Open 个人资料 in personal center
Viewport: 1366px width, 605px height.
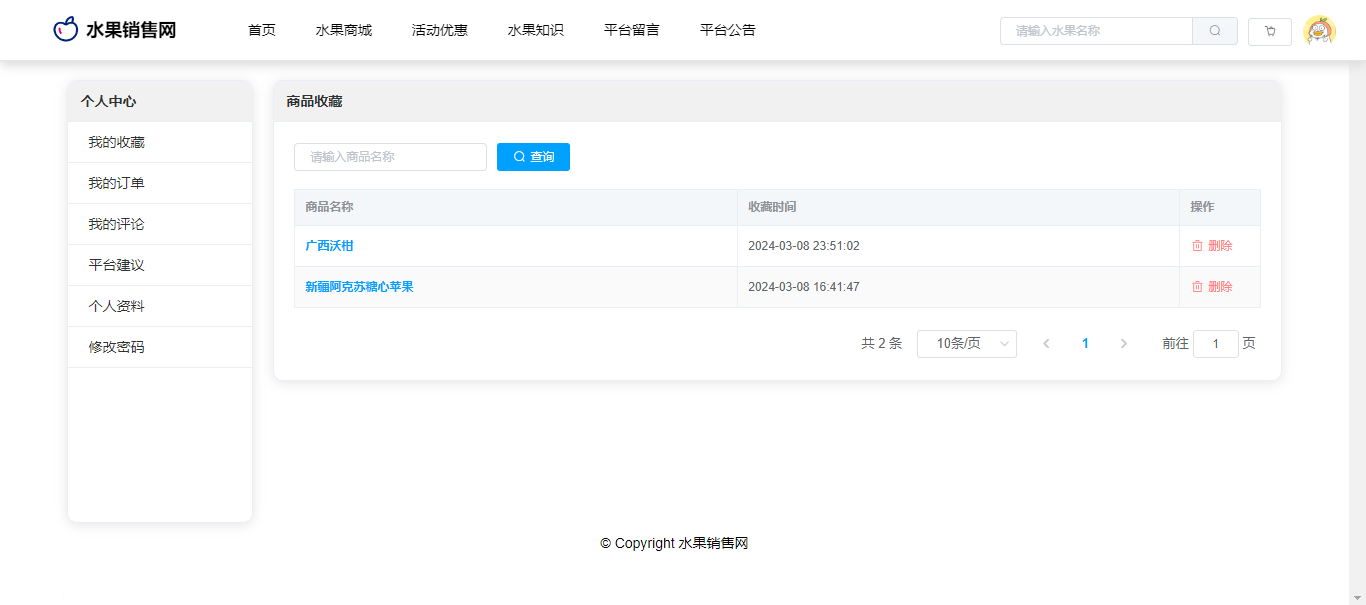pyautogui.click(x=116, y=306)
